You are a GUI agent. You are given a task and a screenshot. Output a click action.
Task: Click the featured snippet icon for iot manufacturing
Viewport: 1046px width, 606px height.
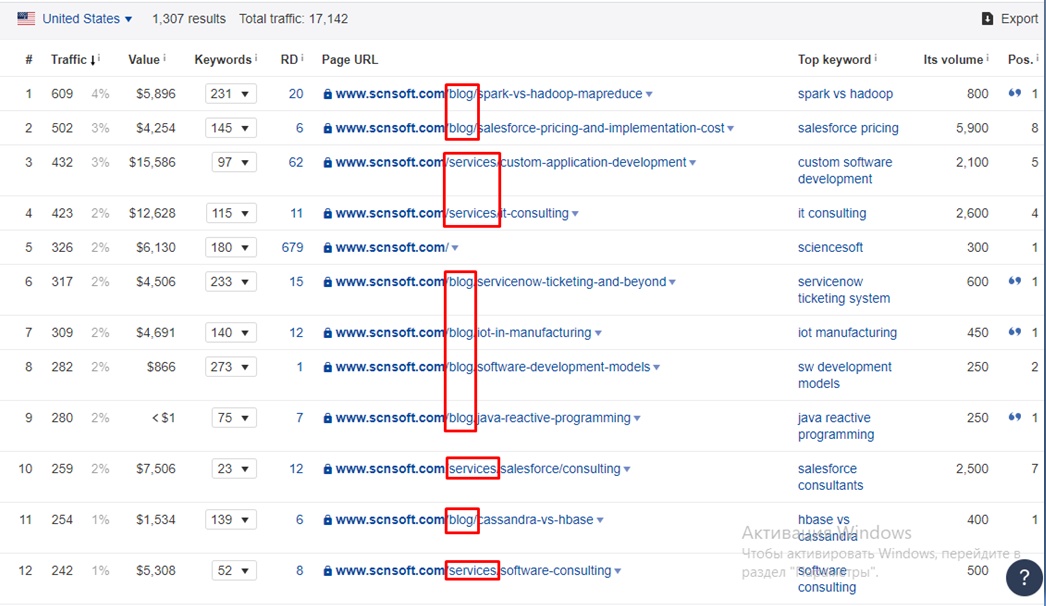(x=1015, y=332)
